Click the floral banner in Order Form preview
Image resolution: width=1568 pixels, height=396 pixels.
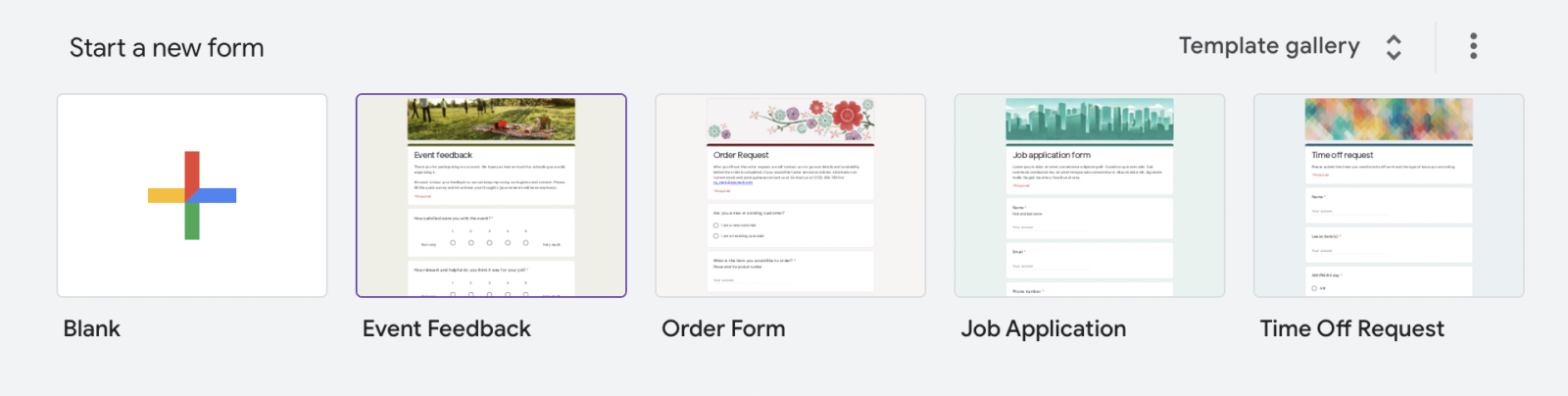[x=790, y=121]
